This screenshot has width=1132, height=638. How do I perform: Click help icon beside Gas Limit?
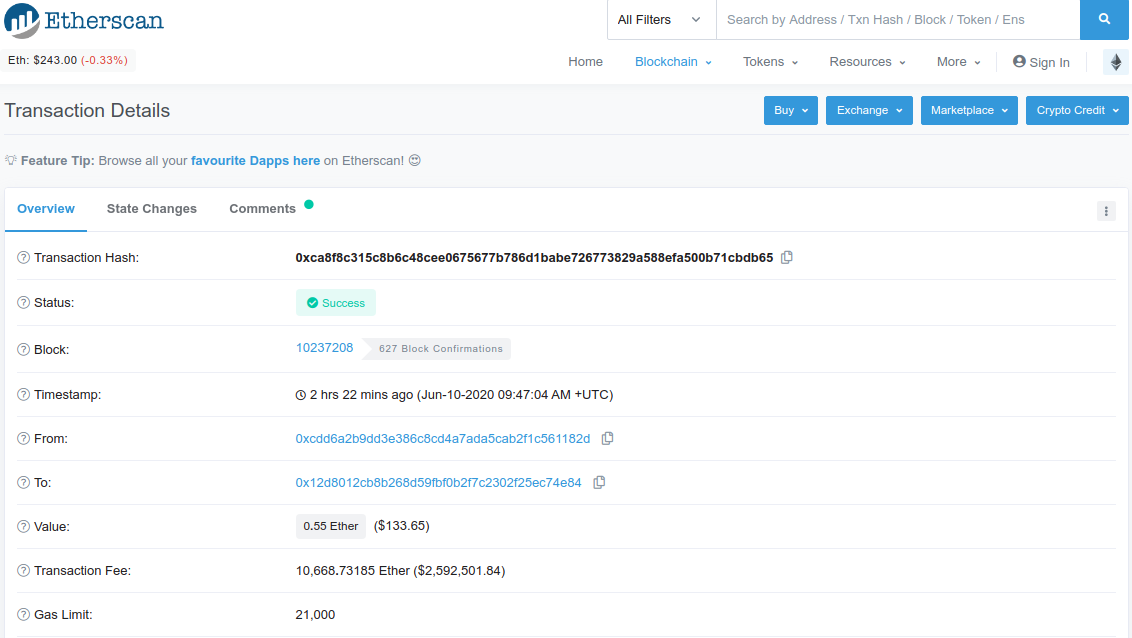24,615
